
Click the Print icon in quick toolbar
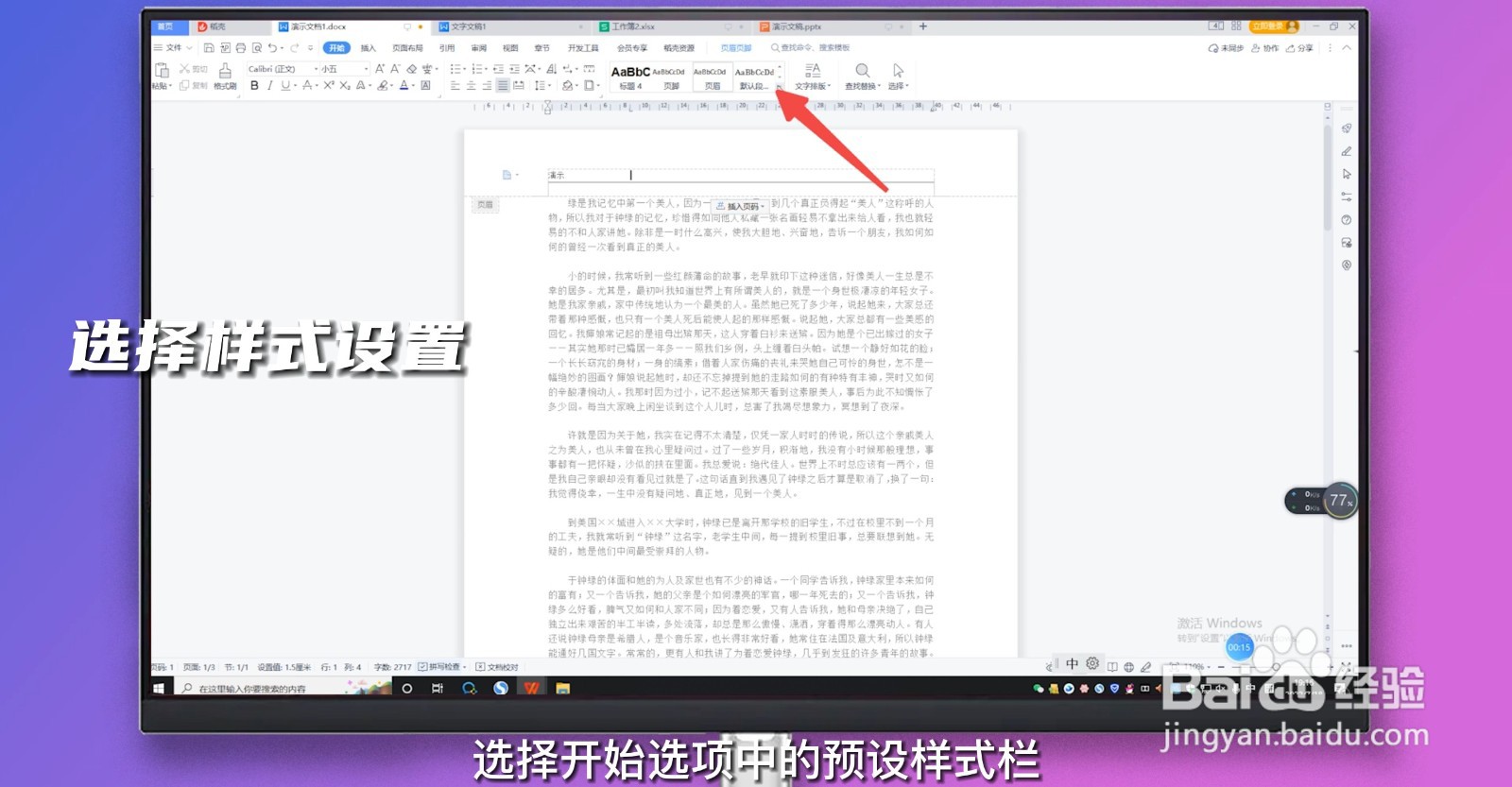pyautogui.click(x=241, y=47)
